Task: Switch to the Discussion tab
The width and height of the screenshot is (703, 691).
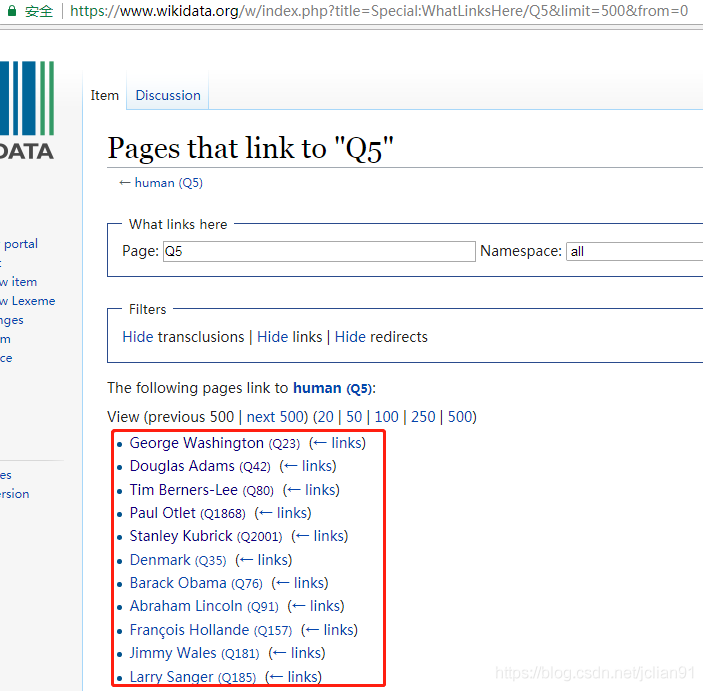Action: click(168, 95)
